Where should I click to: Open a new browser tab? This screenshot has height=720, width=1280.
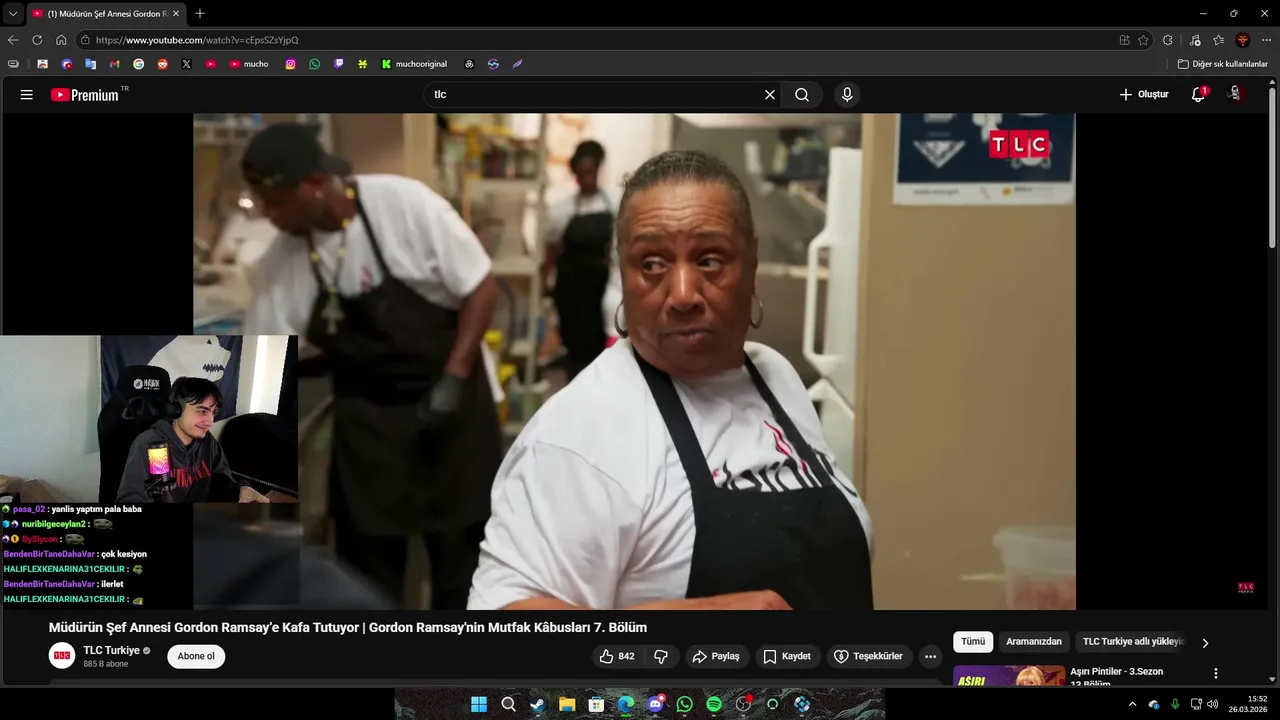coord(200,14)
